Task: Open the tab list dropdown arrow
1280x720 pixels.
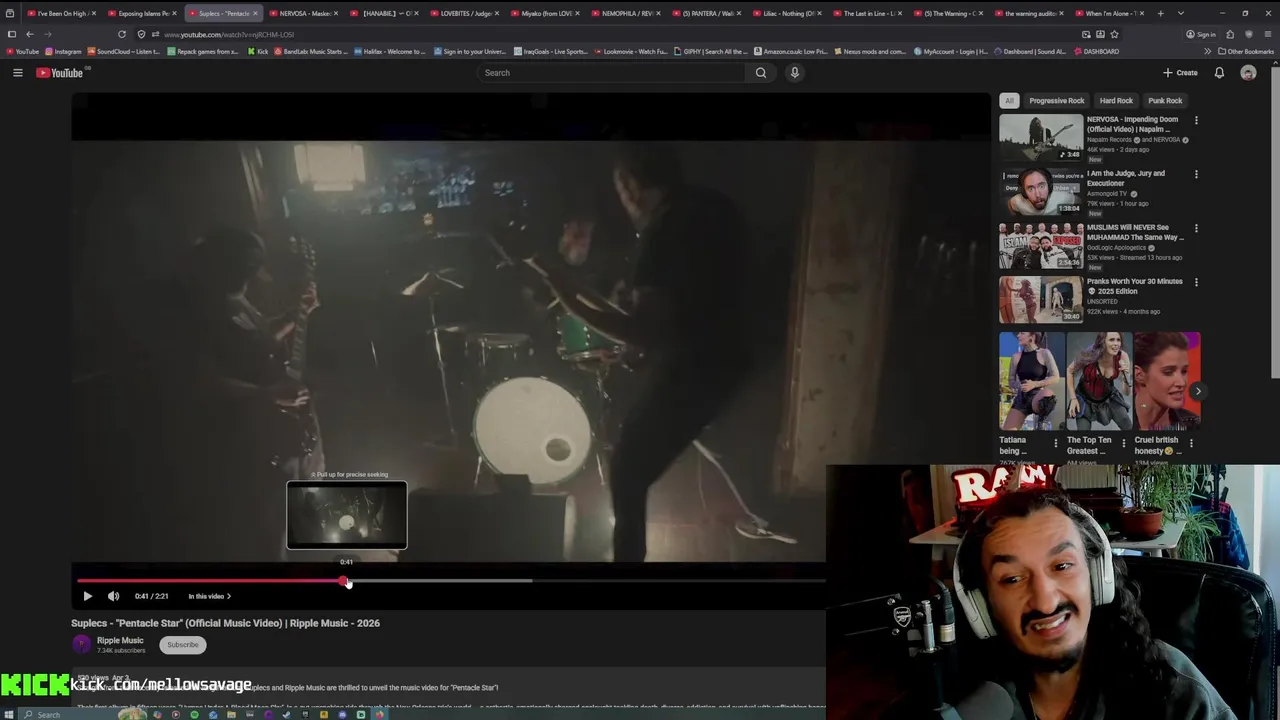Action: coord(1181,13)
